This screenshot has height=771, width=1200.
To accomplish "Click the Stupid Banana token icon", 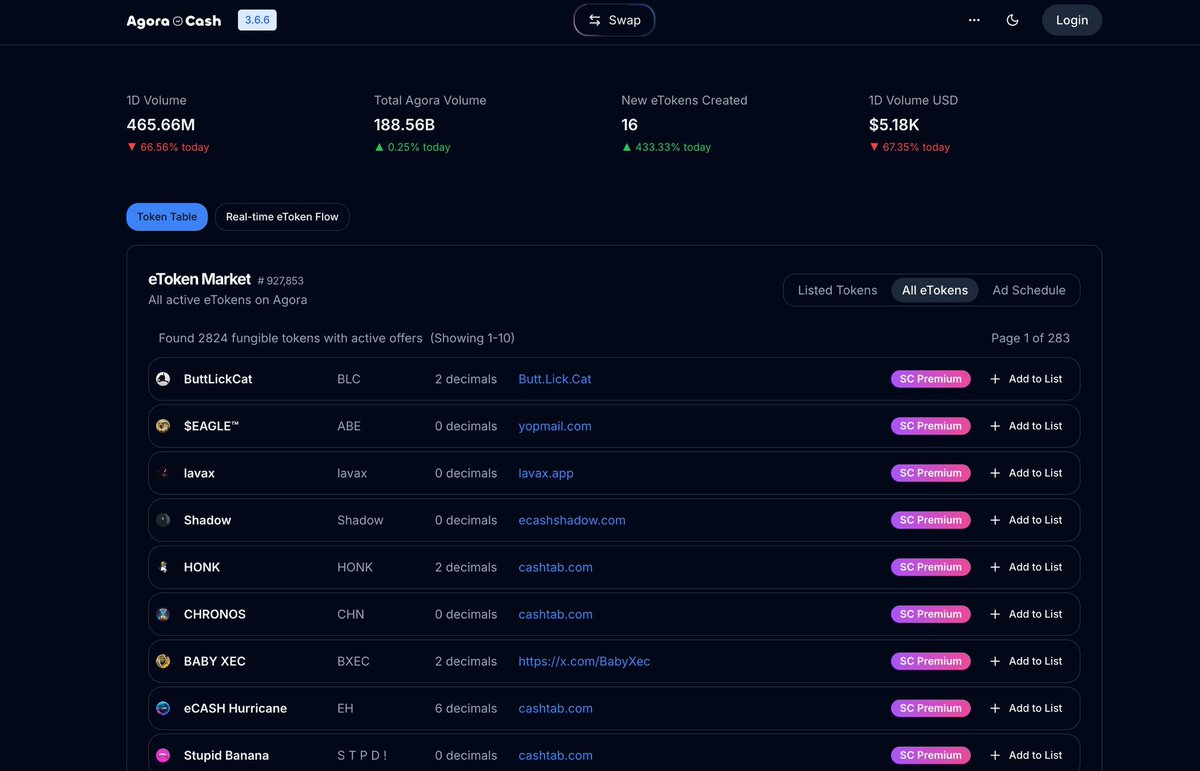I will click(163, 755).
